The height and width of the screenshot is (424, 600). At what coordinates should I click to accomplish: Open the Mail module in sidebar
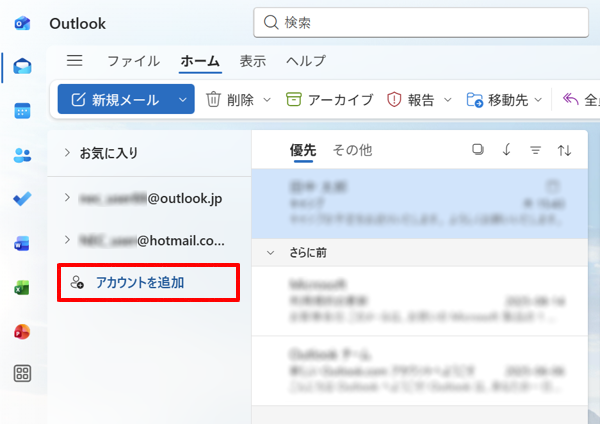coord(22,67)
